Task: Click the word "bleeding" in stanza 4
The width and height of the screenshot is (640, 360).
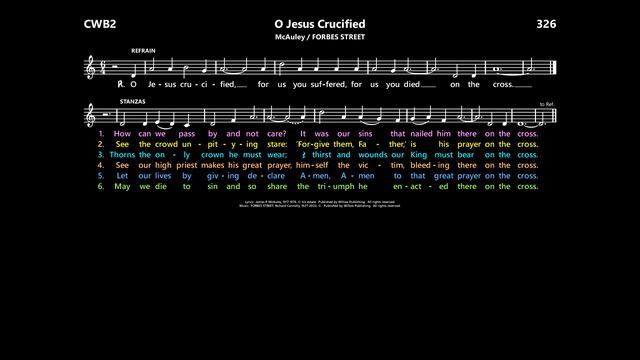Action: point(430,166)
